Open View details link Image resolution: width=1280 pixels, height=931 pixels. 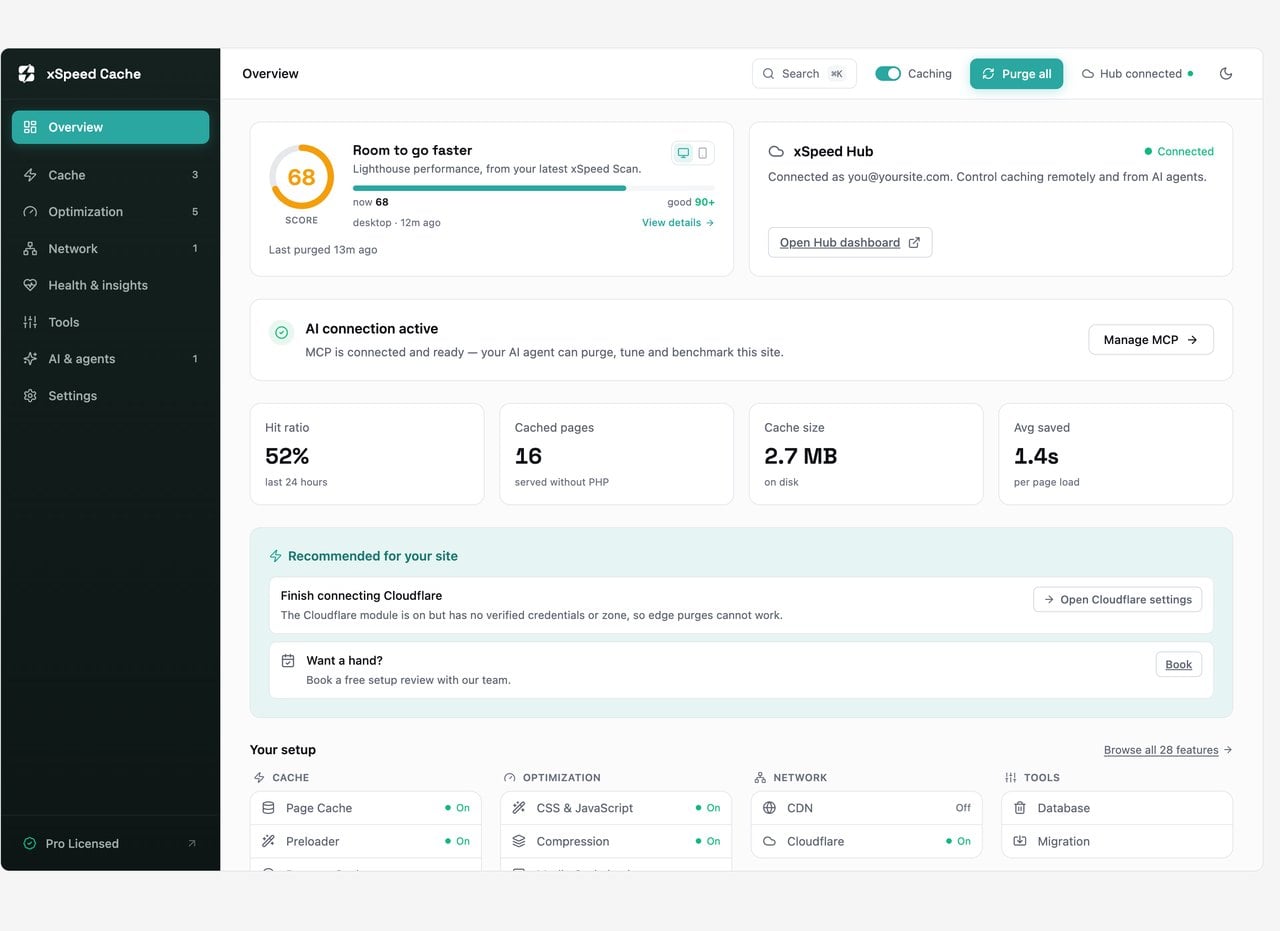(x=678, y=223)
